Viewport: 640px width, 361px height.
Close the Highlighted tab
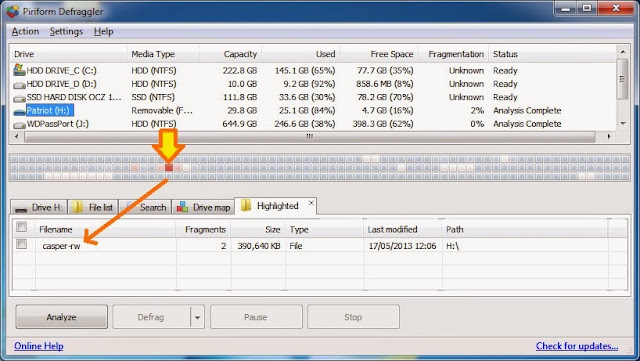point(311,203)
